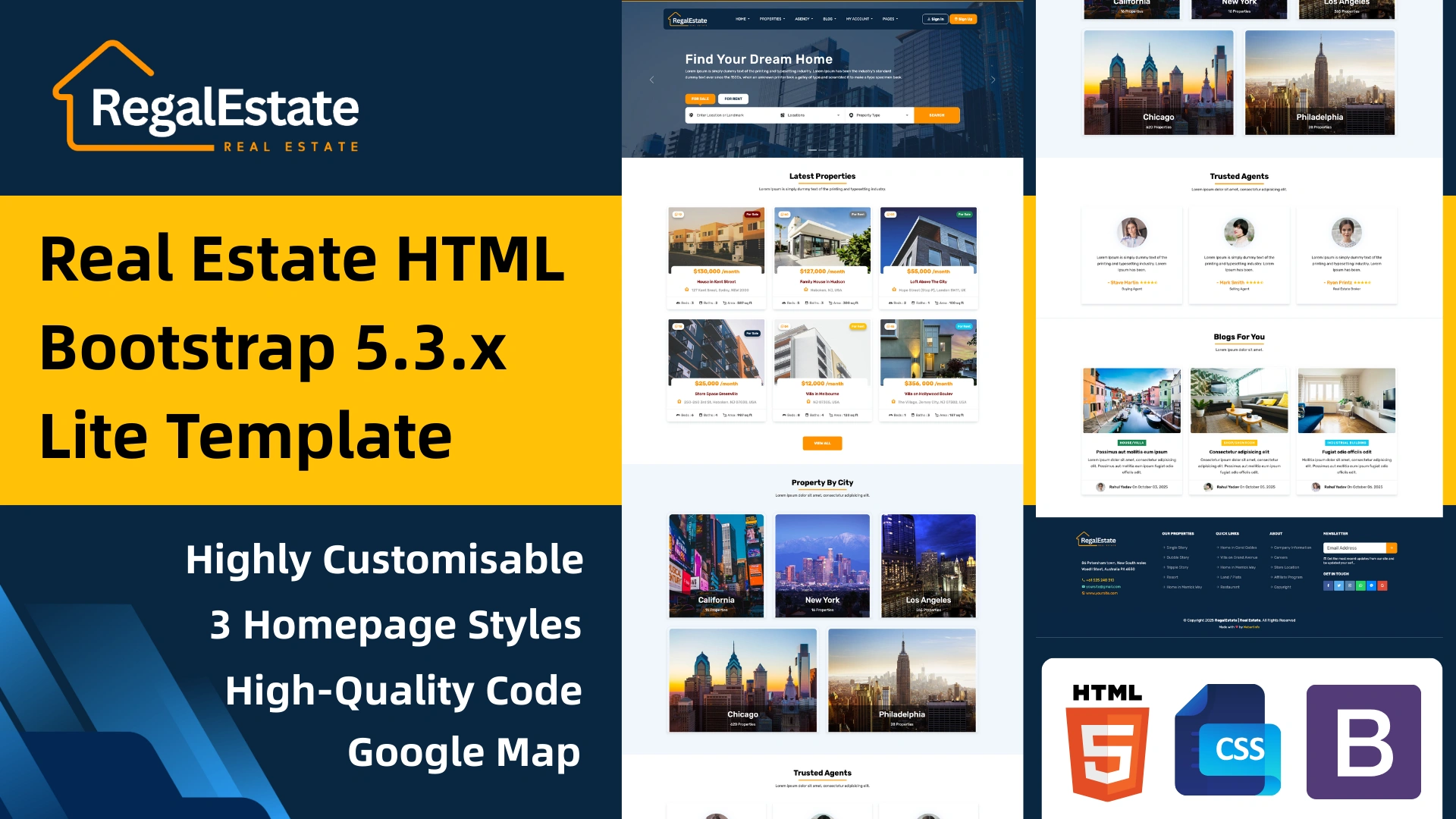1456x819 pixels.
Task: Select the first hero carousel indicator
Action: (812, 150)
